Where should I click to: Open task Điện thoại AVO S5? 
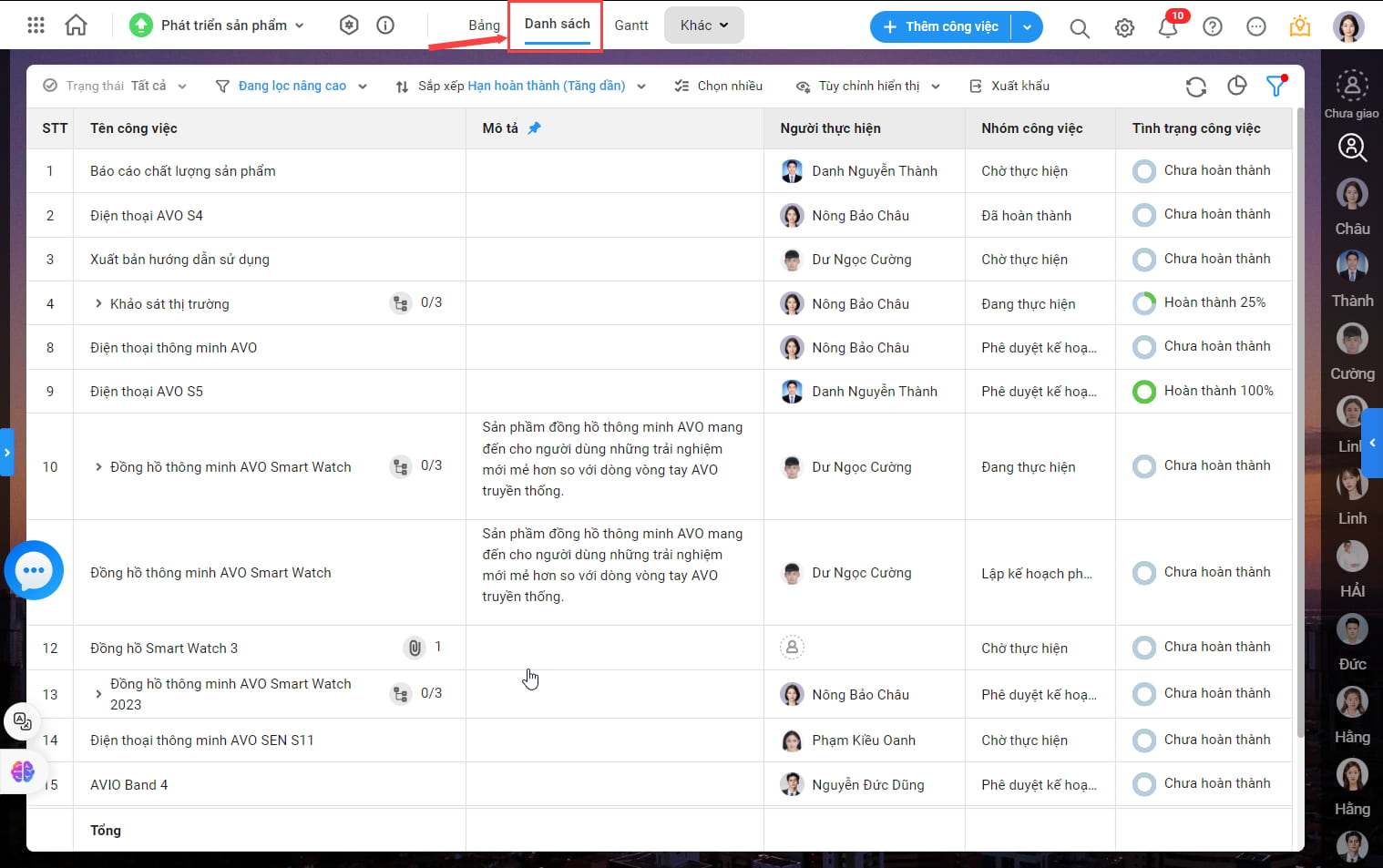[147, 392]
